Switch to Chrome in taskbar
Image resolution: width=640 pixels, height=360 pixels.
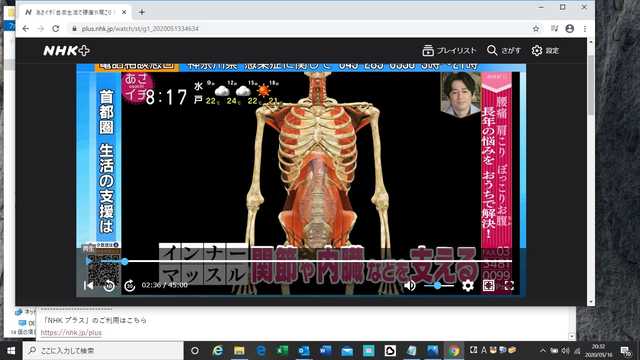click(453, 351)
